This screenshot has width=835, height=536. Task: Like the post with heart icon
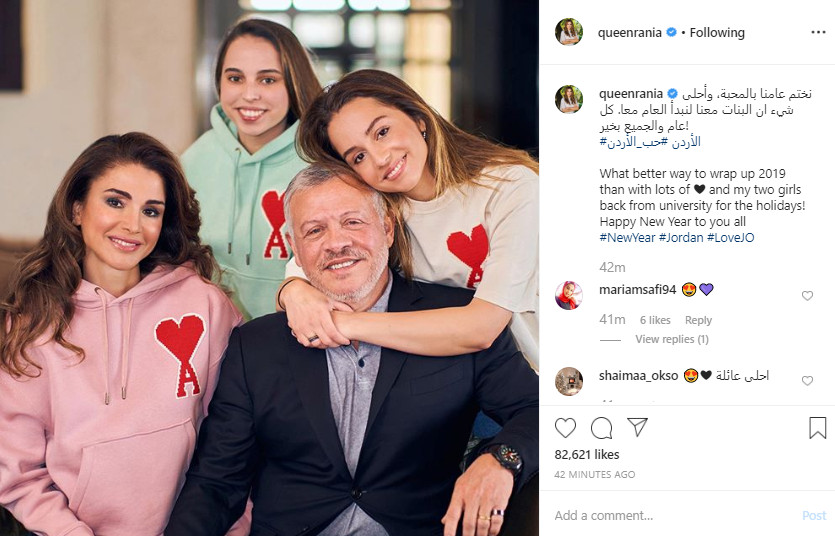(x=565, y=427)
